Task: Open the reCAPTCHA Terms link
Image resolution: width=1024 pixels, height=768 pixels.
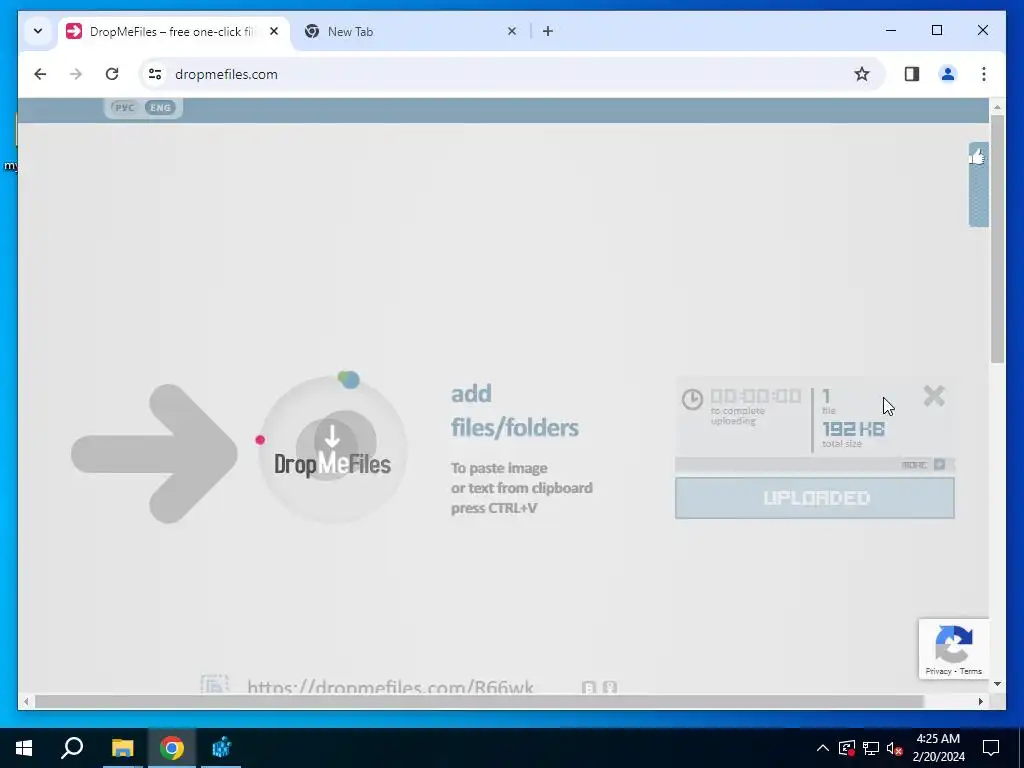Action: (x=970, y=671)
